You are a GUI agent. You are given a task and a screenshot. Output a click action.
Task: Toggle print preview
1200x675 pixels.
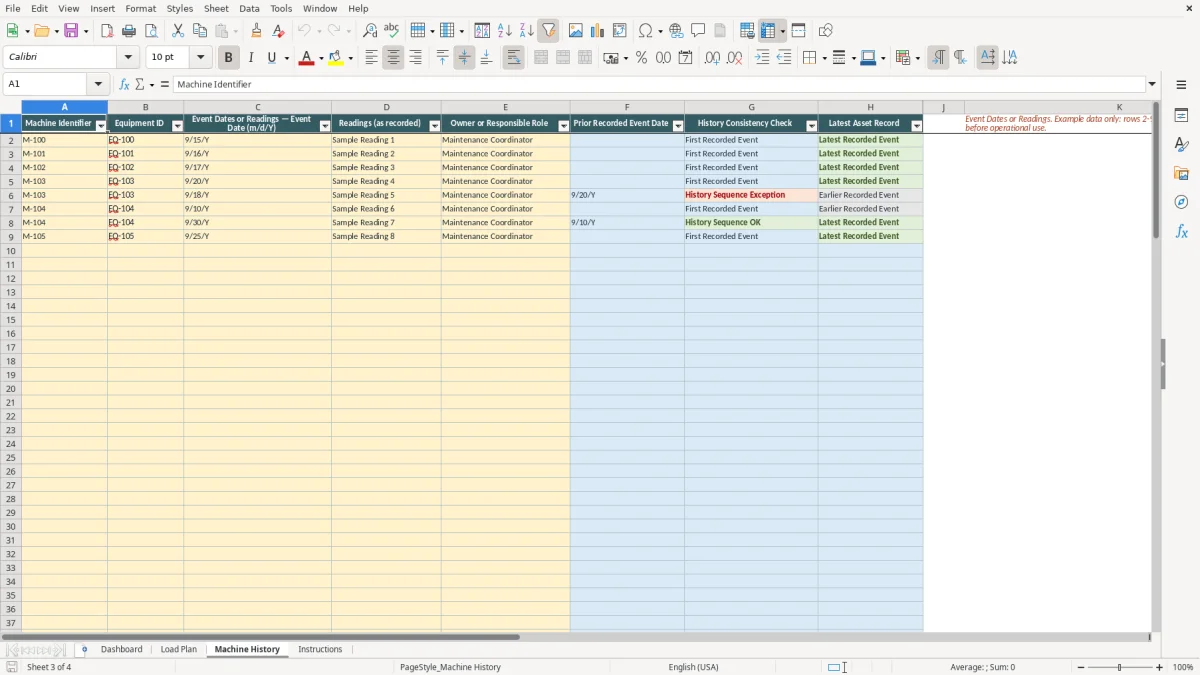[151, 31]
